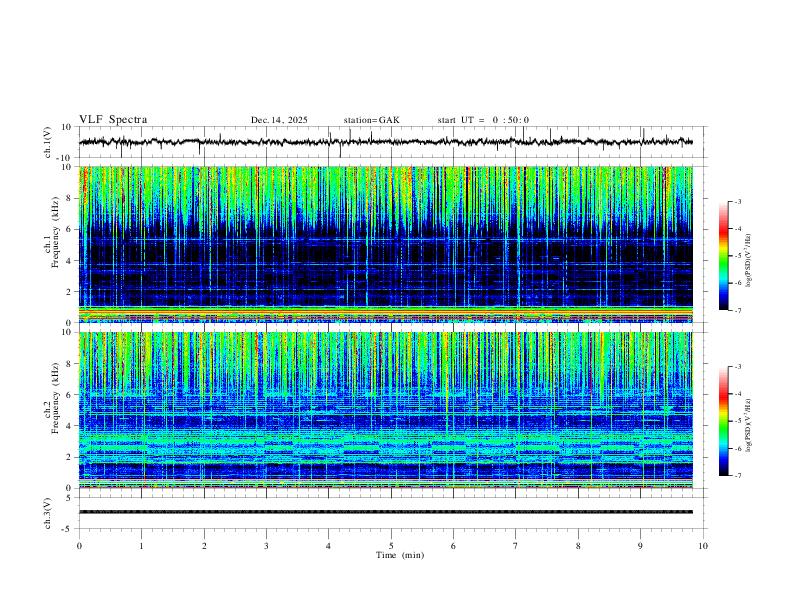This screenshot has height=612, width=792.
Task: Click the time axis tick label '8'
Action: pyautogui.click(x=578, y=546)
